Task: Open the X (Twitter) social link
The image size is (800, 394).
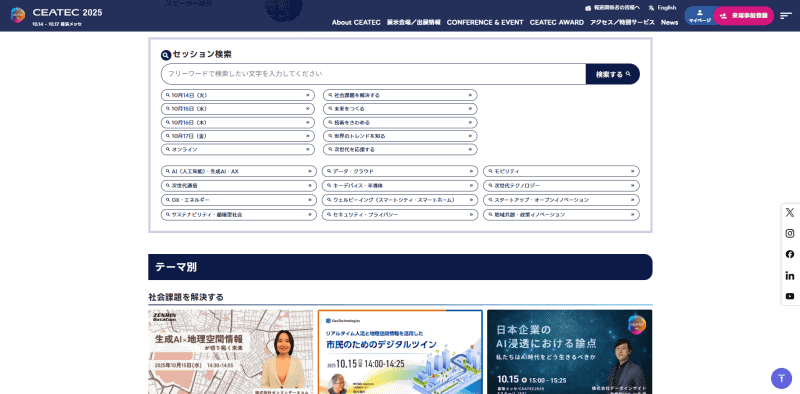Action: pos(790,212)
